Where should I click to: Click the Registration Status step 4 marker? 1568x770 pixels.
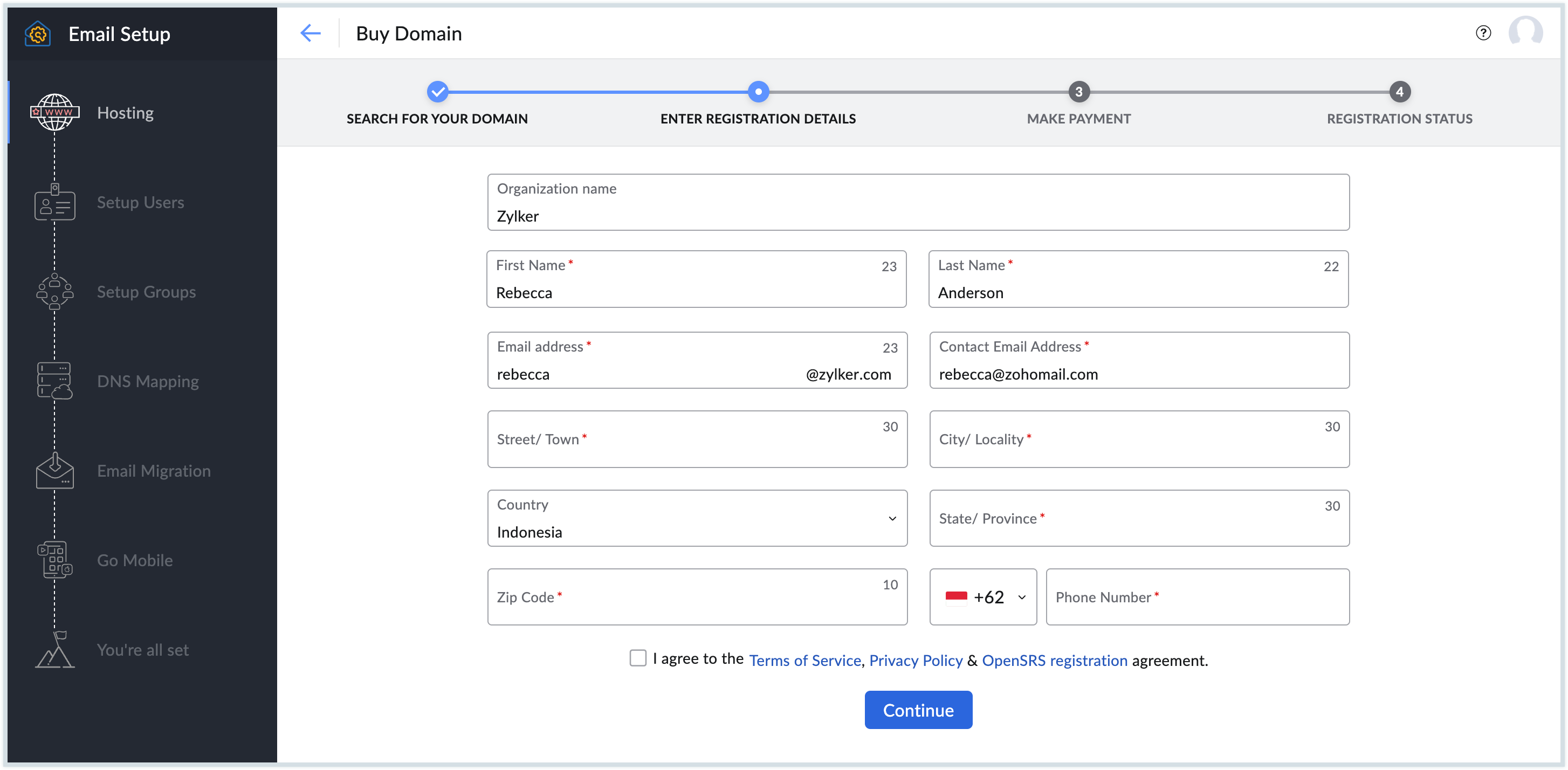click(x=1399, y=92)
